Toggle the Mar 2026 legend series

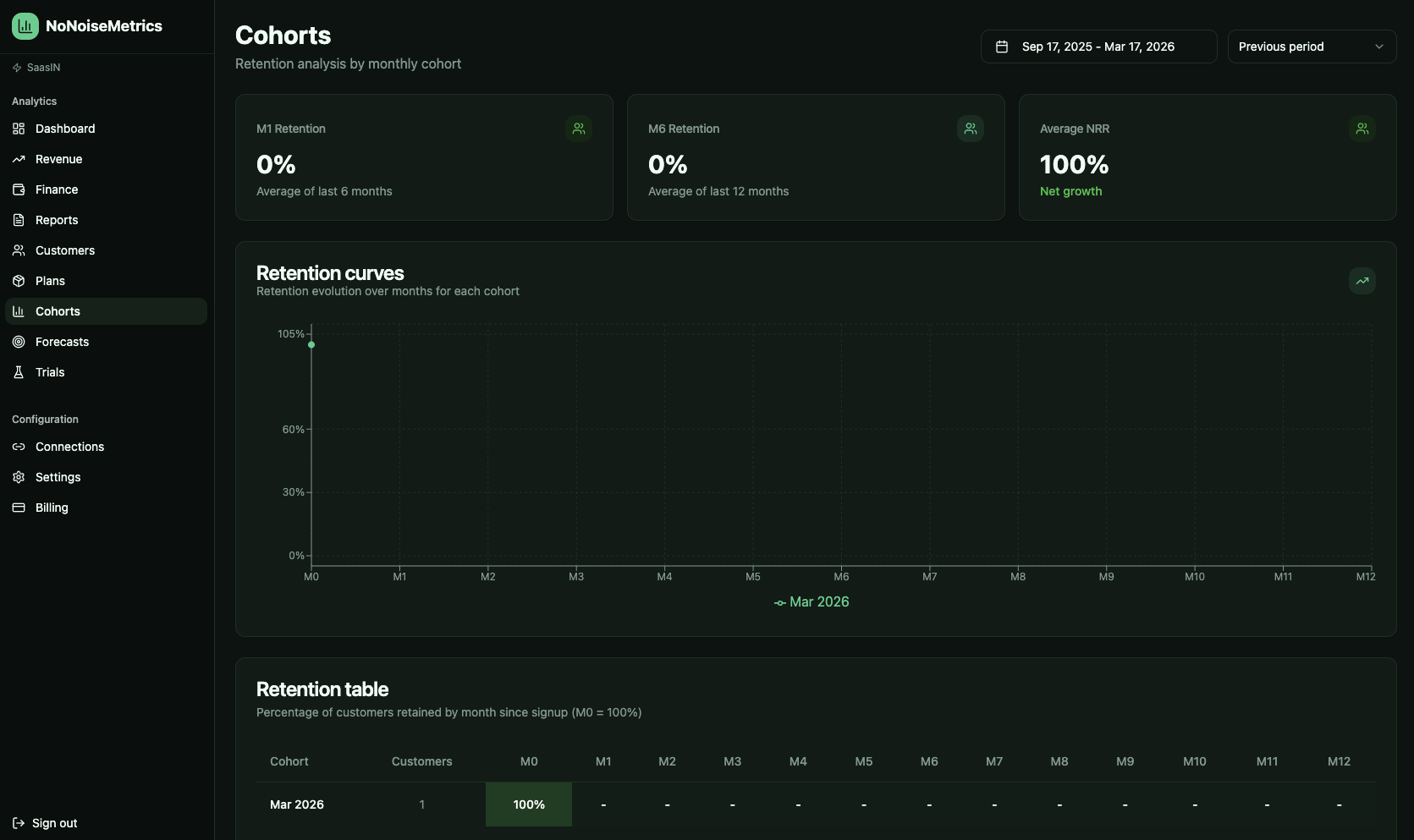812,602
